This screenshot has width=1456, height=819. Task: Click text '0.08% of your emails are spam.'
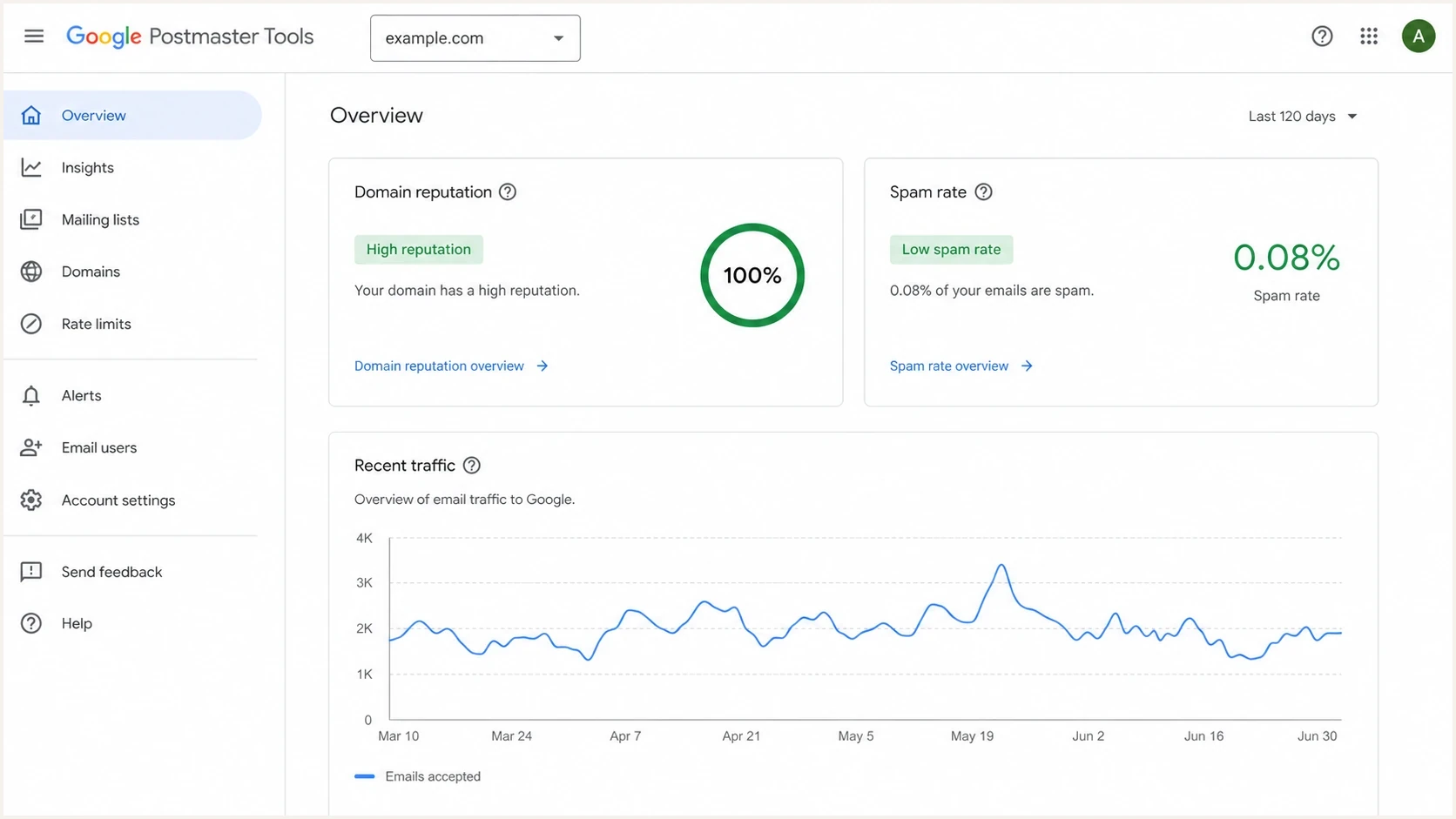[992, 290]
